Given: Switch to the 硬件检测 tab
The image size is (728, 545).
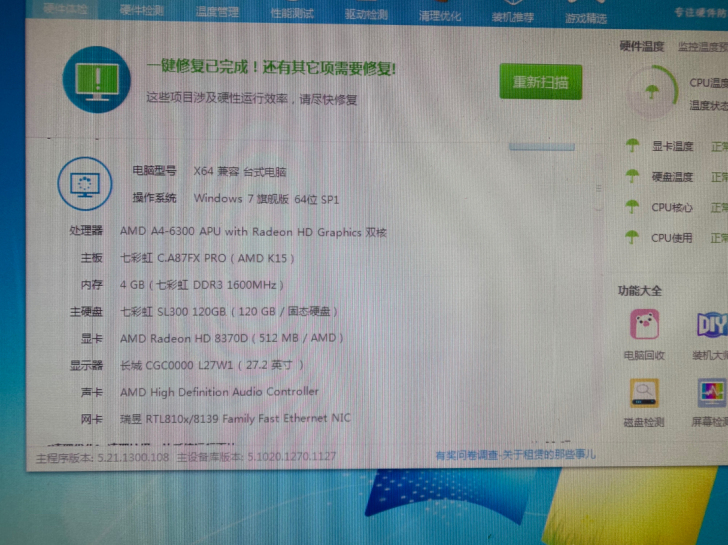Looking at the screenshot, I should point(142,10).
